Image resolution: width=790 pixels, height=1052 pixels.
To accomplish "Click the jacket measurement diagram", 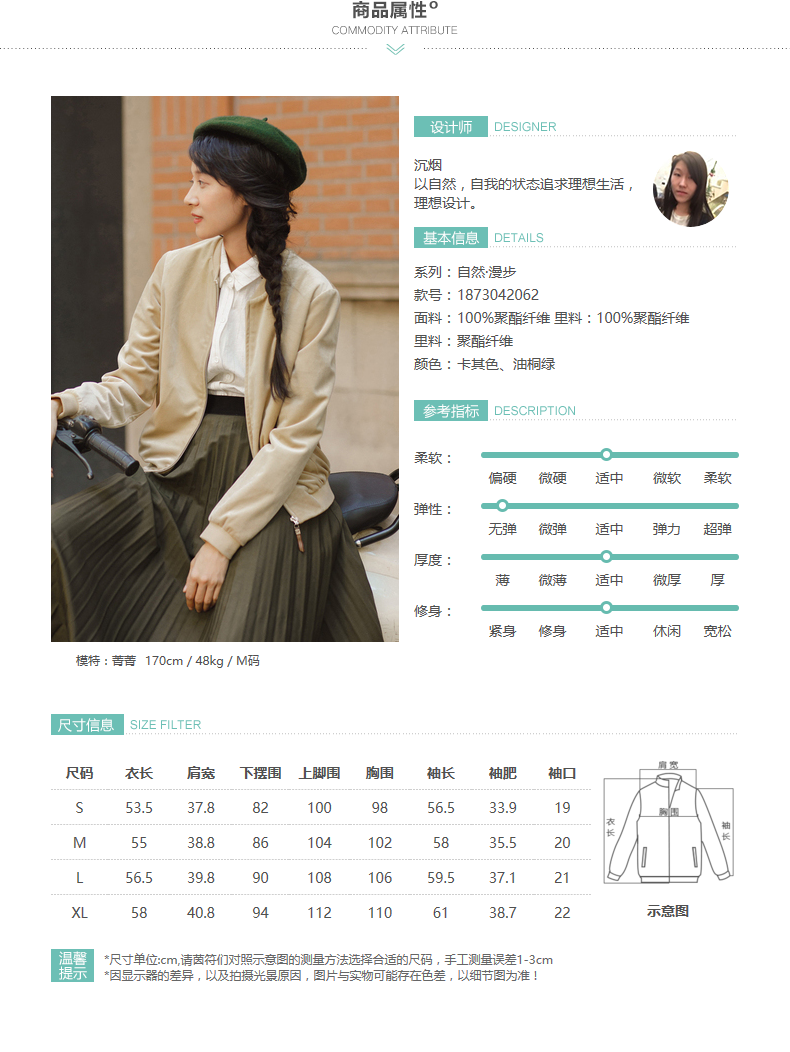I will click(x=669, y=823).
